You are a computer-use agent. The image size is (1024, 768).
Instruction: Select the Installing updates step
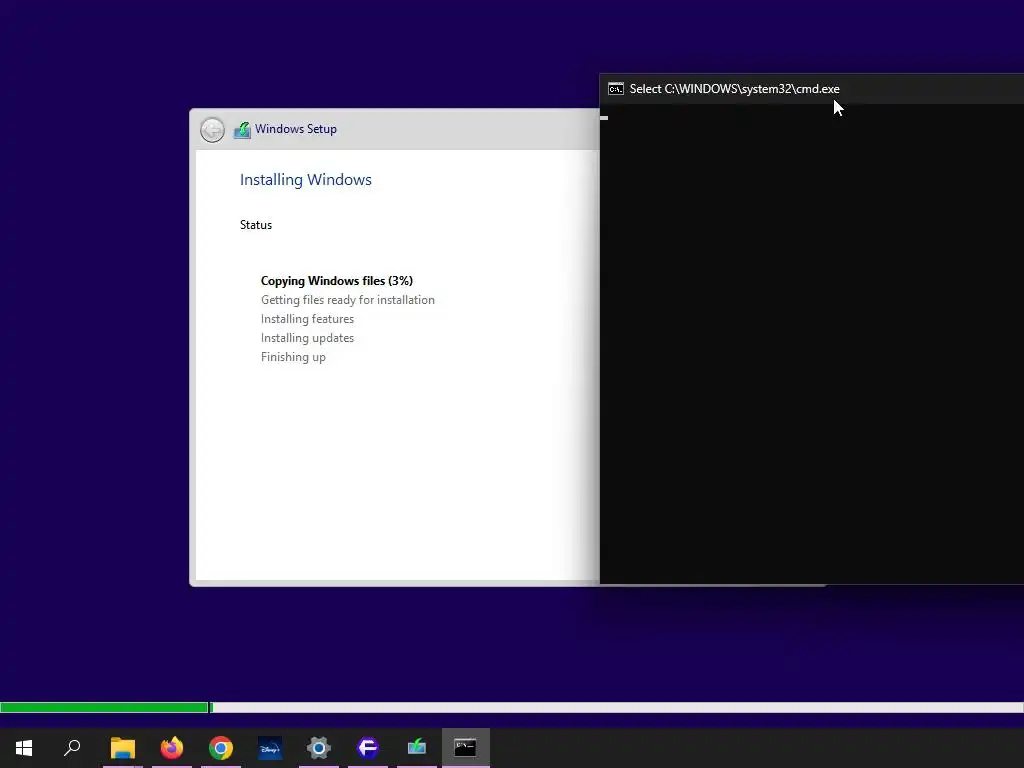[308, 338]
